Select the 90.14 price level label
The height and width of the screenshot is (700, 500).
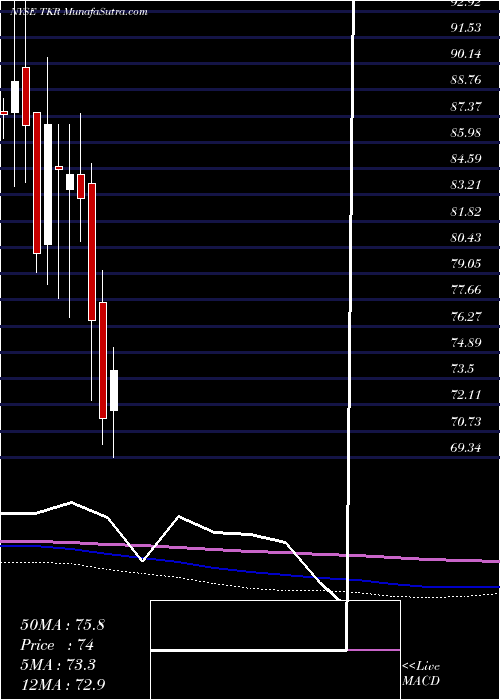(466, 54)
